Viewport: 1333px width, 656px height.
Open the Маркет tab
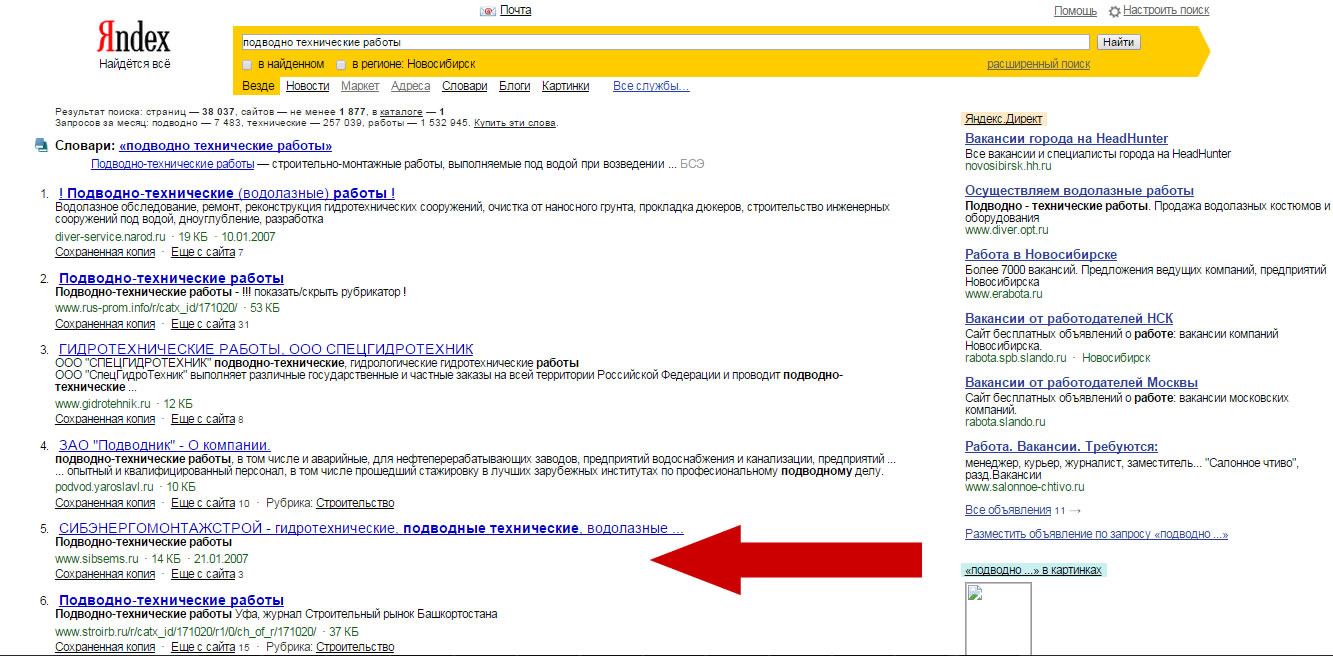pos(360,86)
